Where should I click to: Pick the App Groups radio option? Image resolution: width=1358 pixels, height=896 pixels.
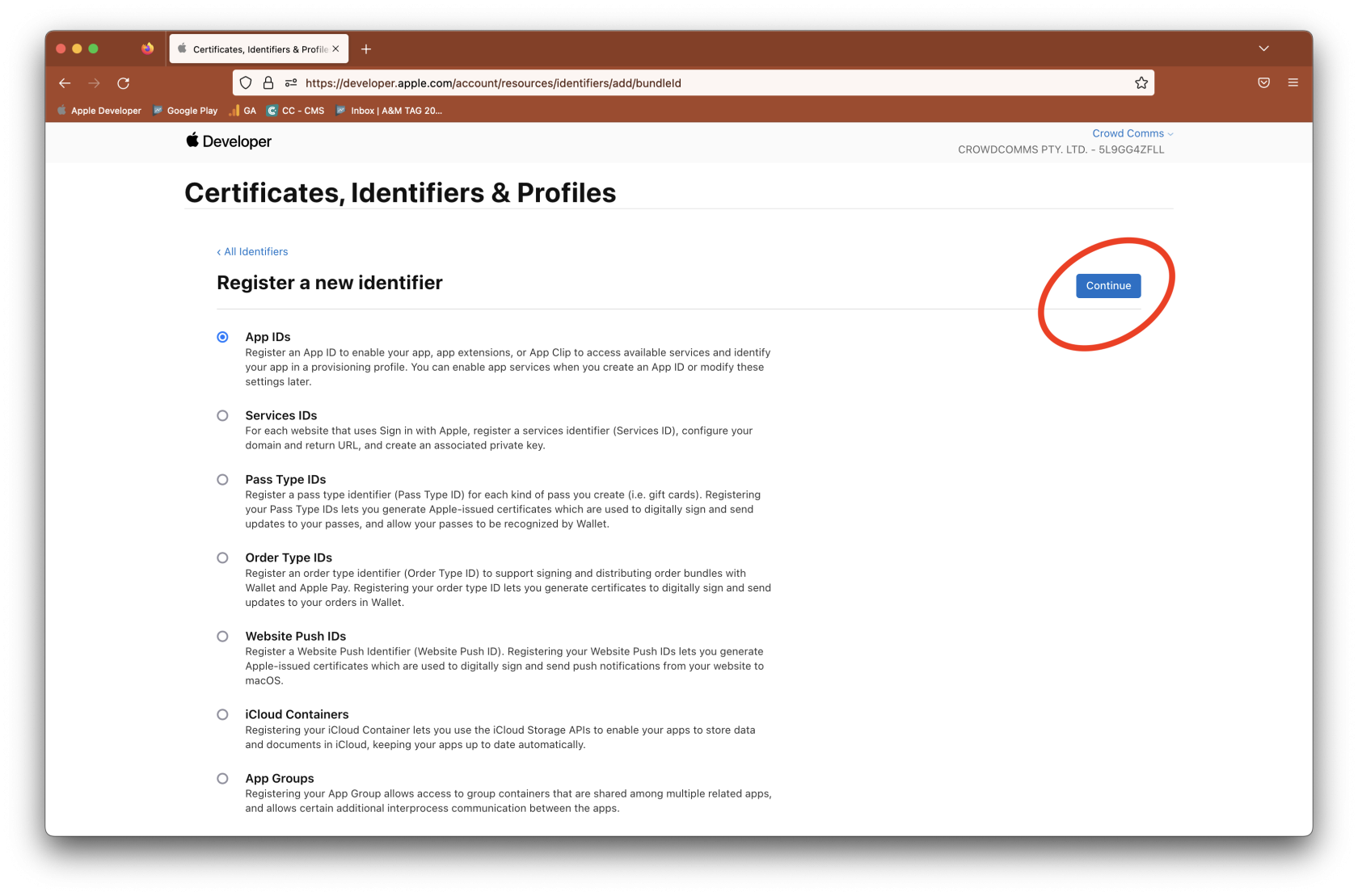tap(222, 779)
